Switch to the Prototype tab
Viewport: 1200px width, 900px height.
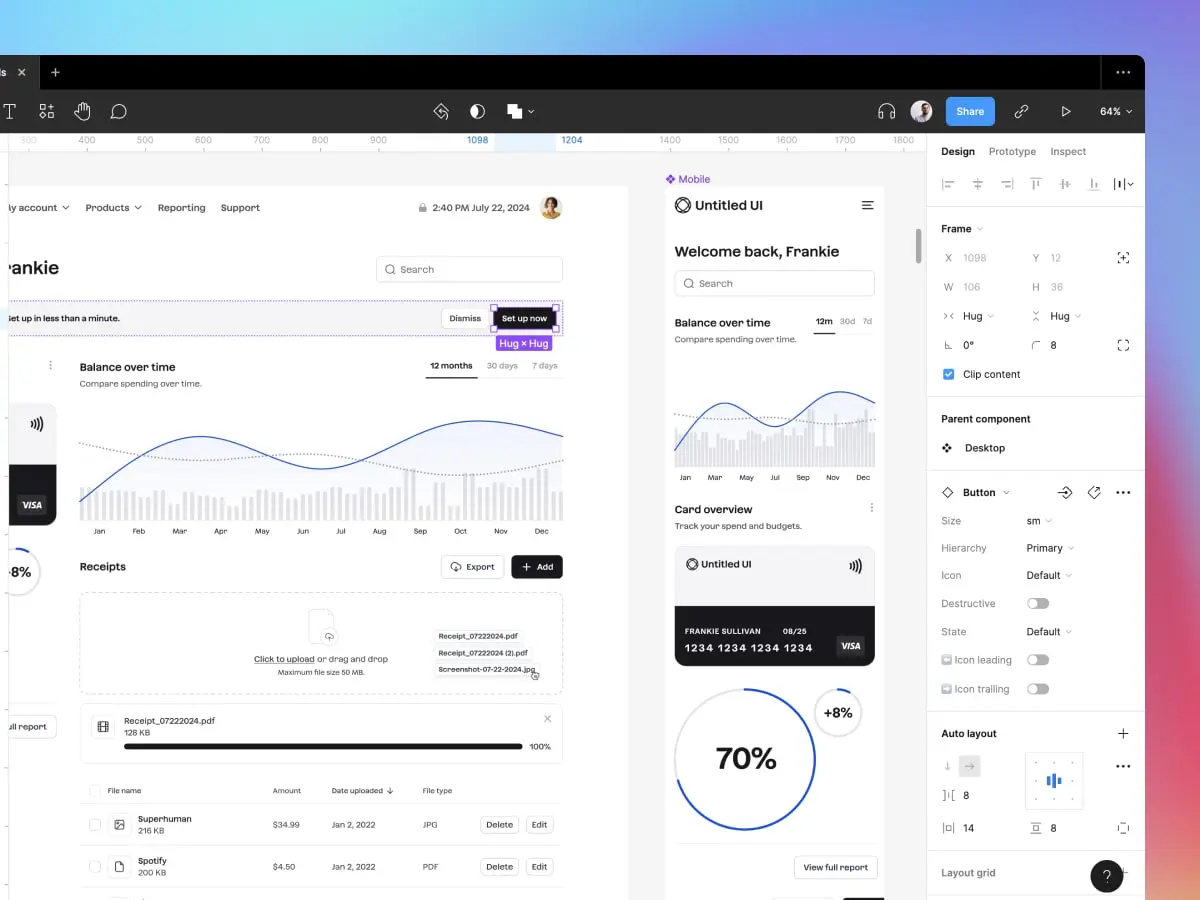click(x=1011, y=151)
